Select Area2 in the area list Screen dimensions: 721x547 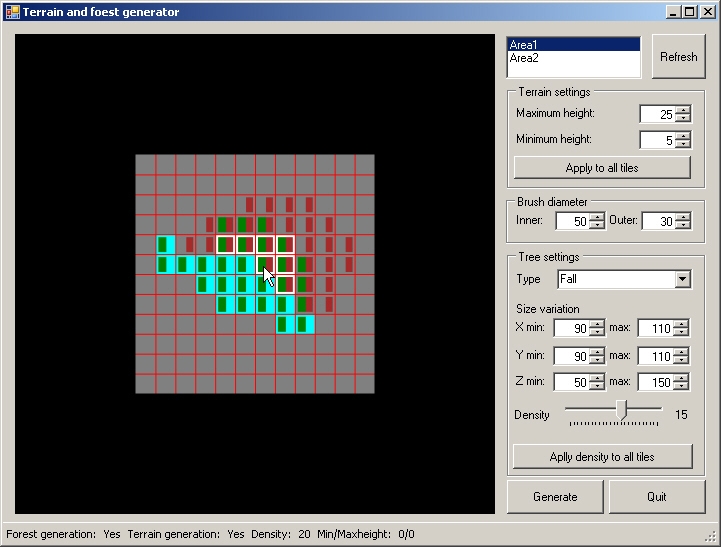(x=573, y=58)
